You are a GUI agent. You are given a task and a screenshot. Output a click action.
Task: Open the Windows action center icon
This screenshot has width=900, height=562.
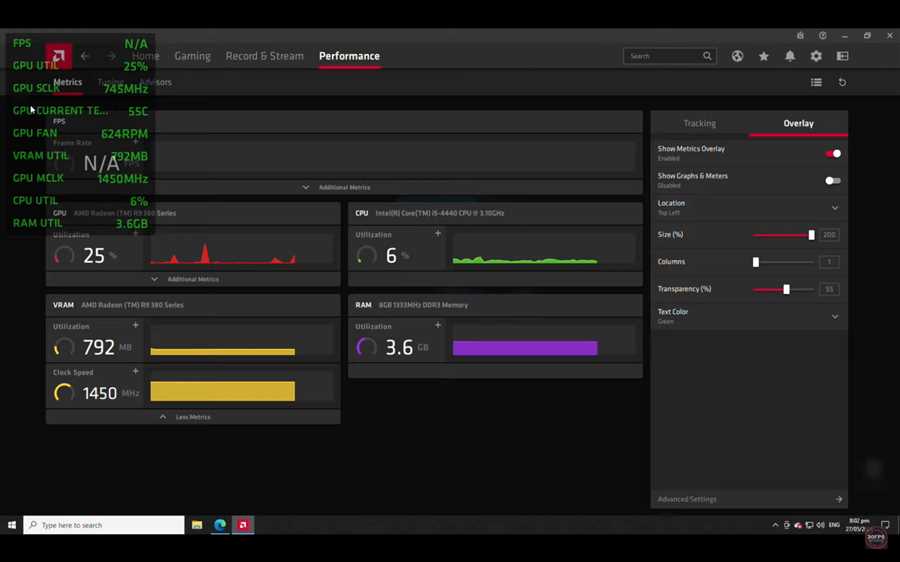pyautogui.click(x=885, y=525)
